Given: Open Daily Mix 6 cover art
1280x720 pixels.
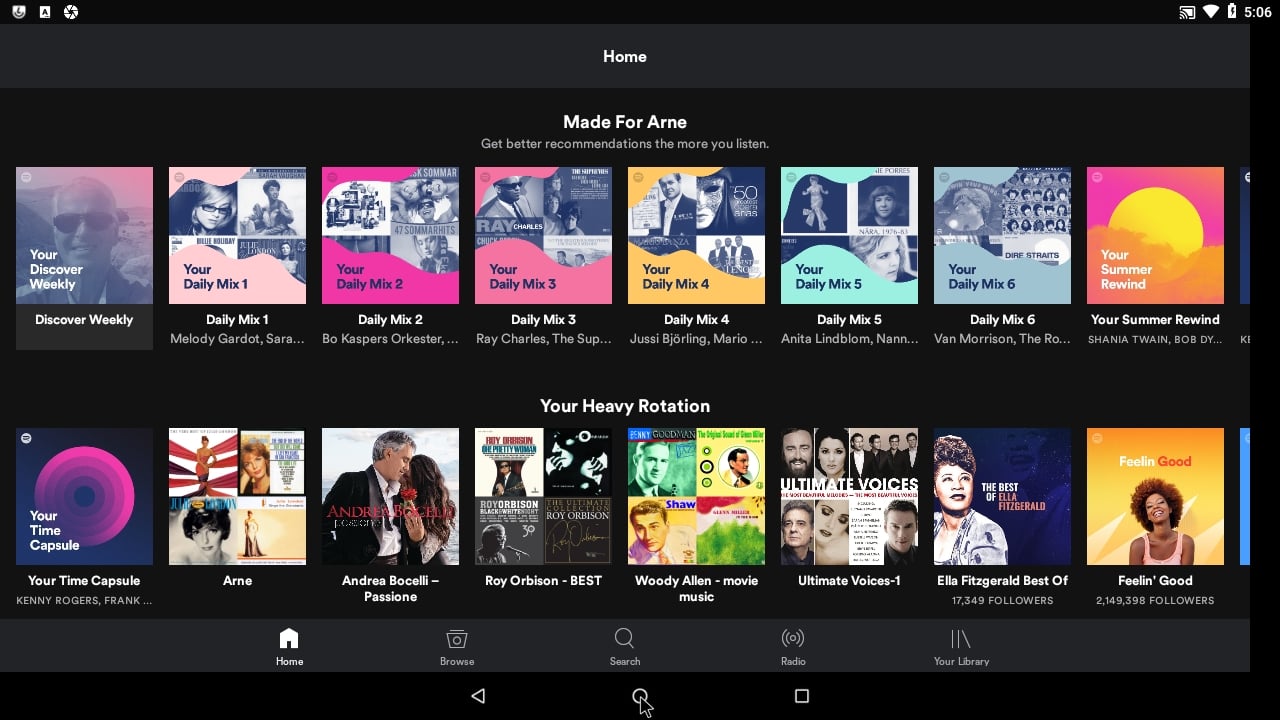Looking at the screenshot, I should pyautogui.click(x=1002, y=235).
